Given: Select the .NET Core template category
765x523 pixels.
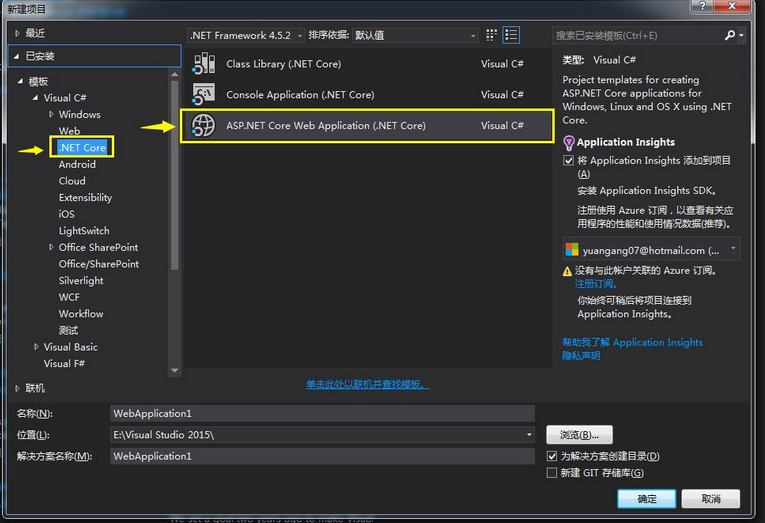Looking at the screenshot, I should pos(82,147).
